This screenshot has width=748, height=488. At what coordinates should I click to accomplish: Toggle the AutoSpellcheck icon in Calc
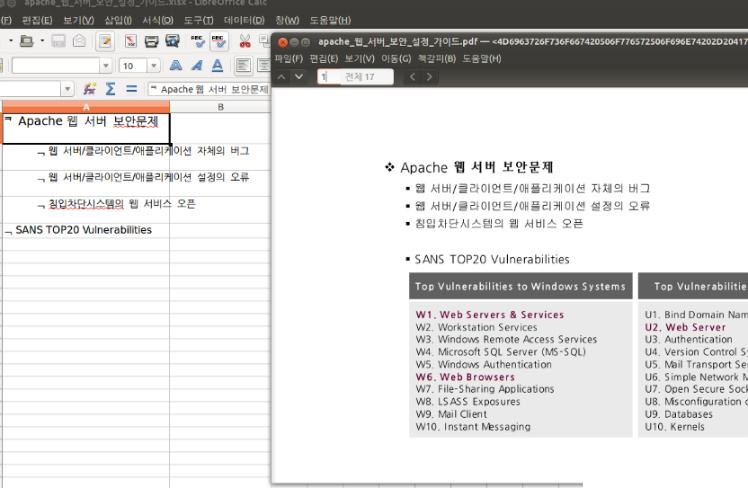[x=218, y=42]
